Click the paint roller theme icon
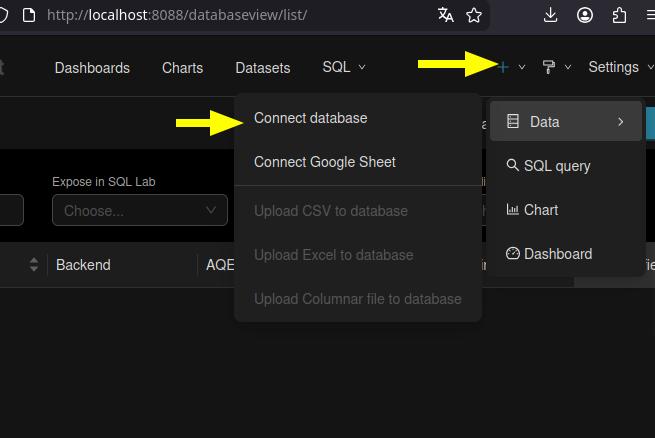Image resolution: width=655 pixels, height=438 pixels. (x=548, y=67)
